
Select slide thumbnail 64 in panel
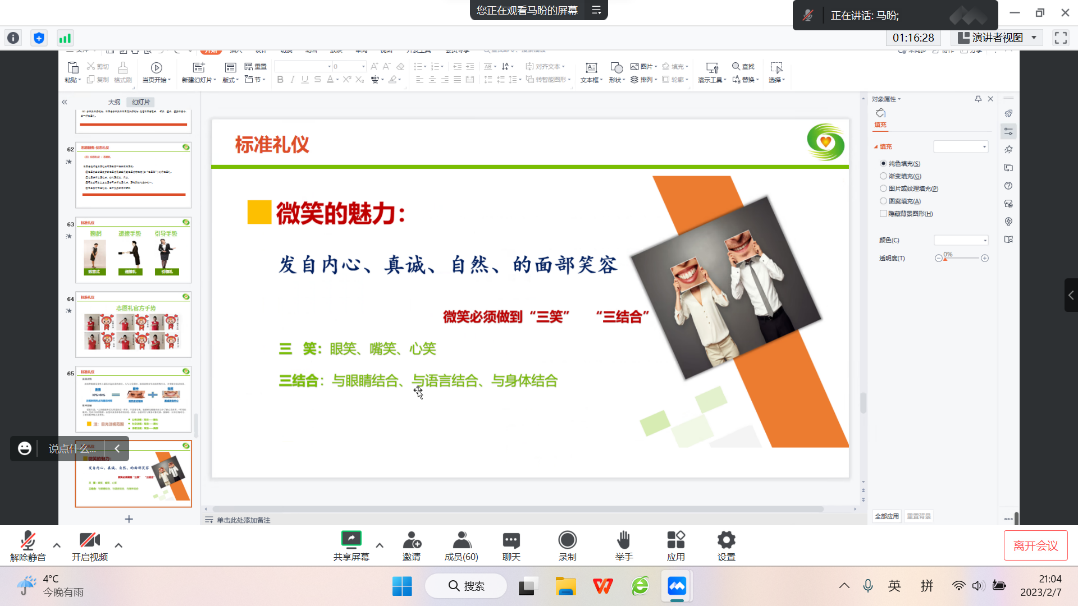[x=133, y=324]
